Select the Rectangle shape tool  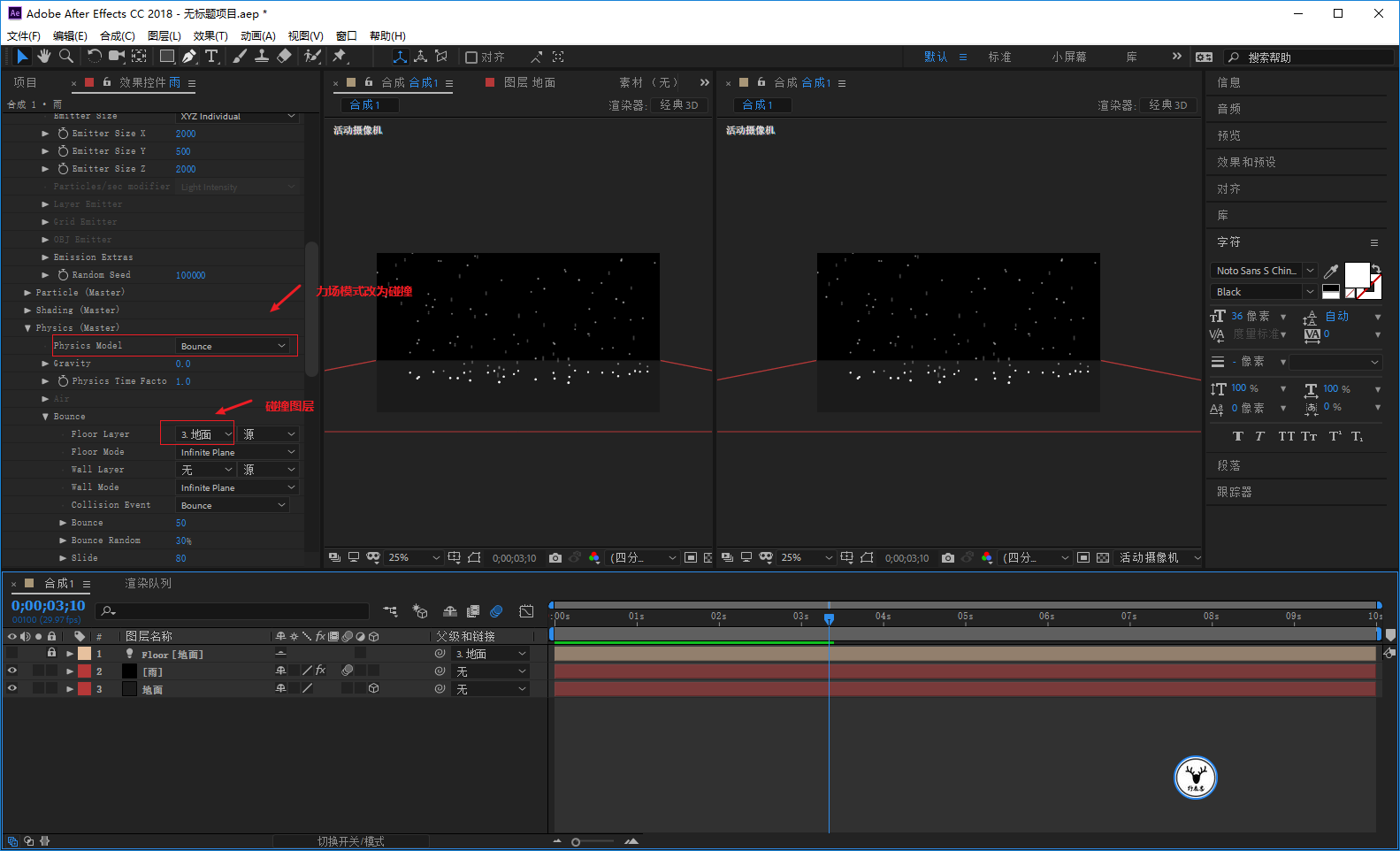pyautogui.click(x=166, y=57)
